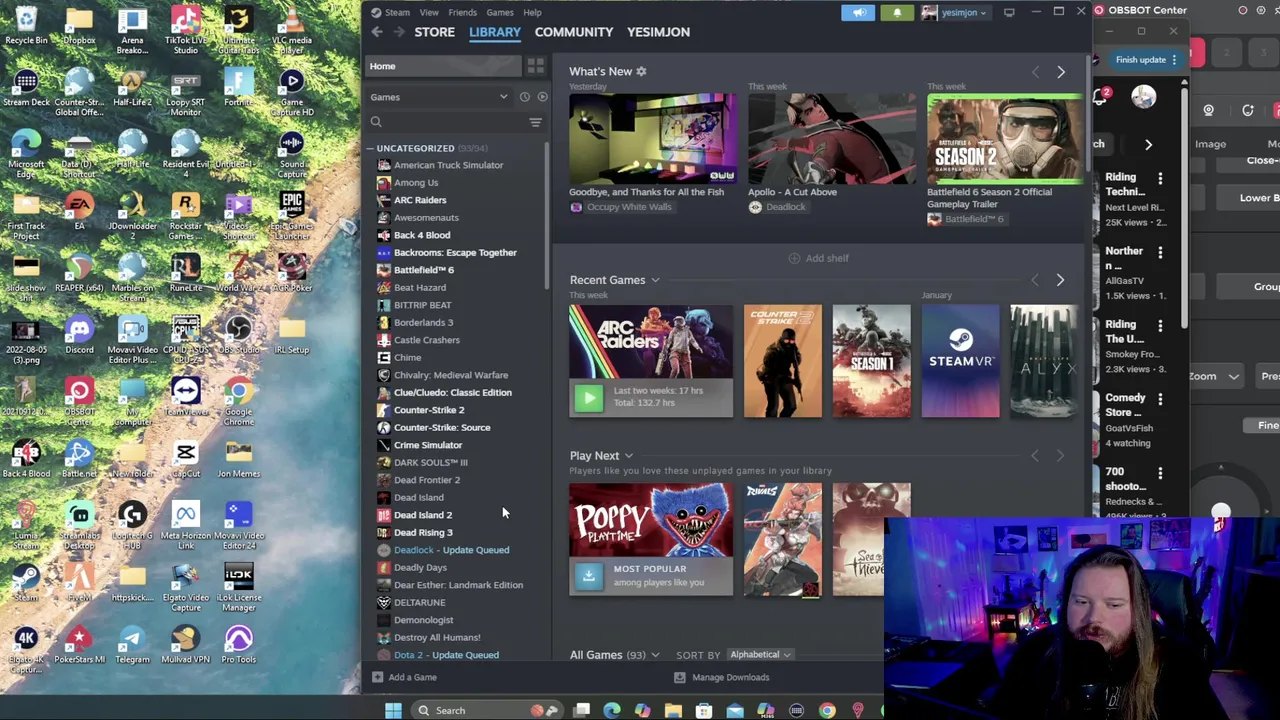The image size is (1280, 720).
Task: Open advanced filter icon next to library search
Action: [535, 122]
